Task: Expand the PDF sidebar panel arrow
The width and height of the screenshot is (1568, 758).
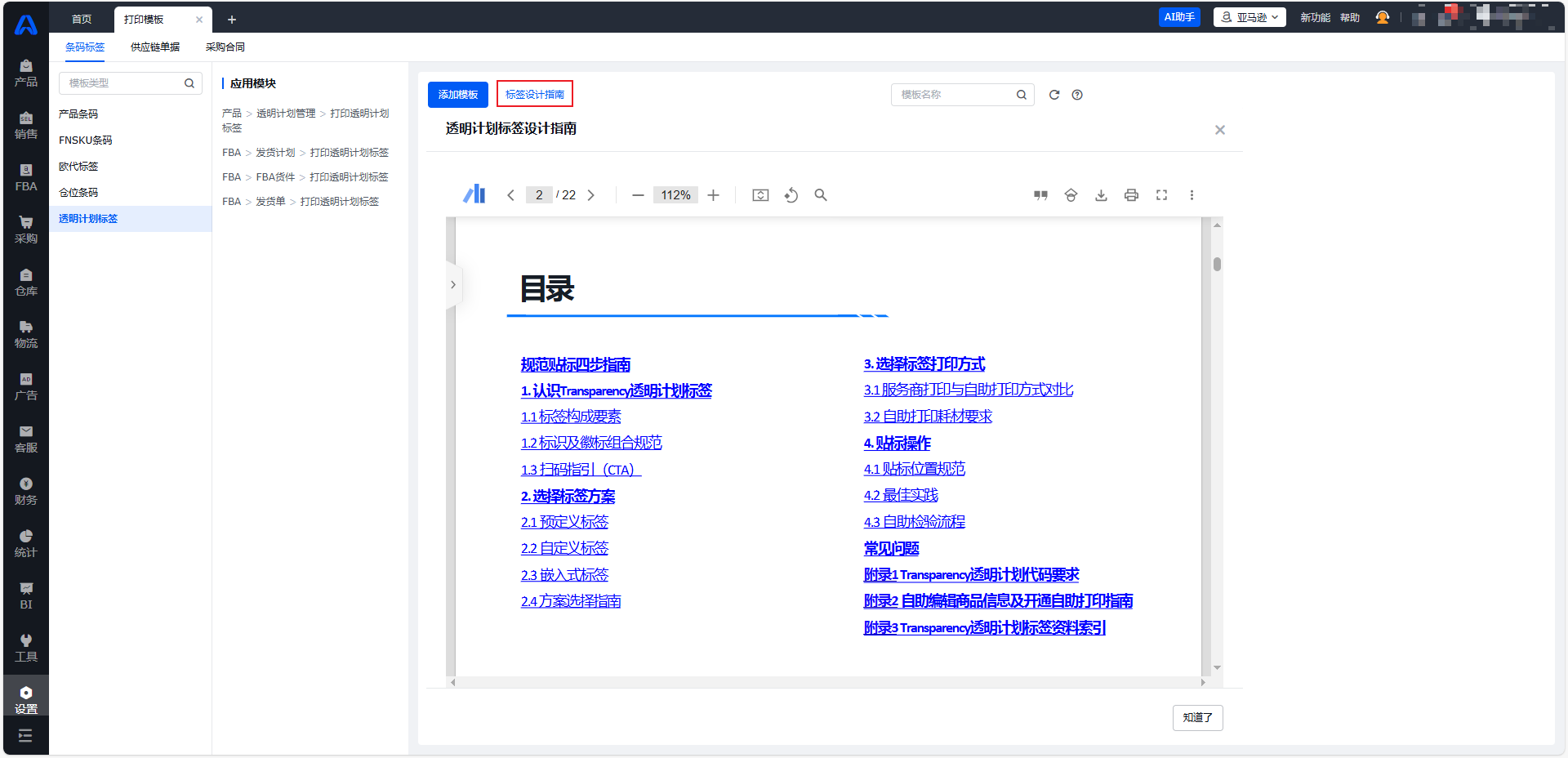Action: (453, 285)
